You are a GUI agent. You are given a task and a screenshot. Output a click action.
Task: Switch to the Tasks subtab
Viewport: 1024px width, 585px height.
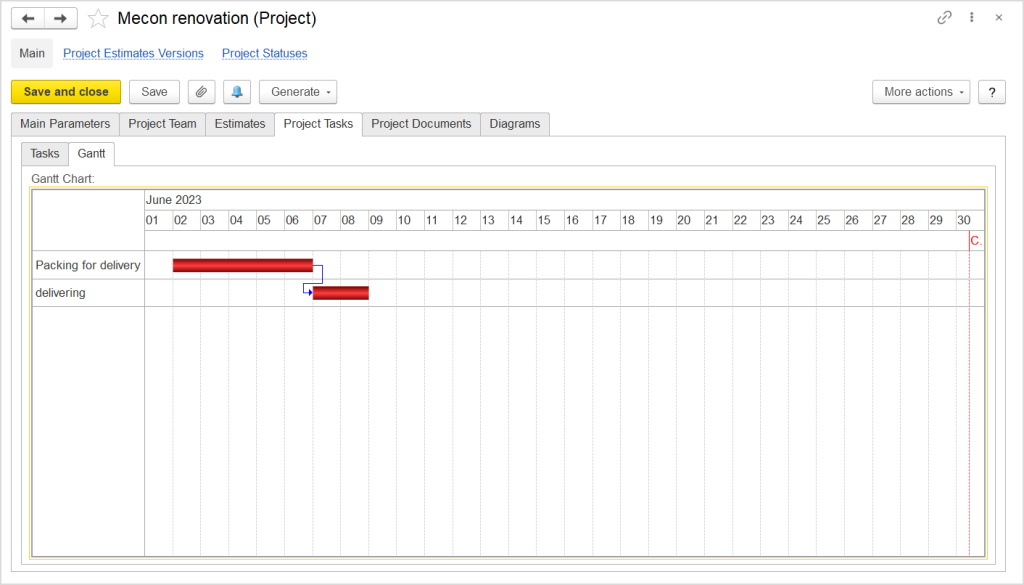pos(45,154)
